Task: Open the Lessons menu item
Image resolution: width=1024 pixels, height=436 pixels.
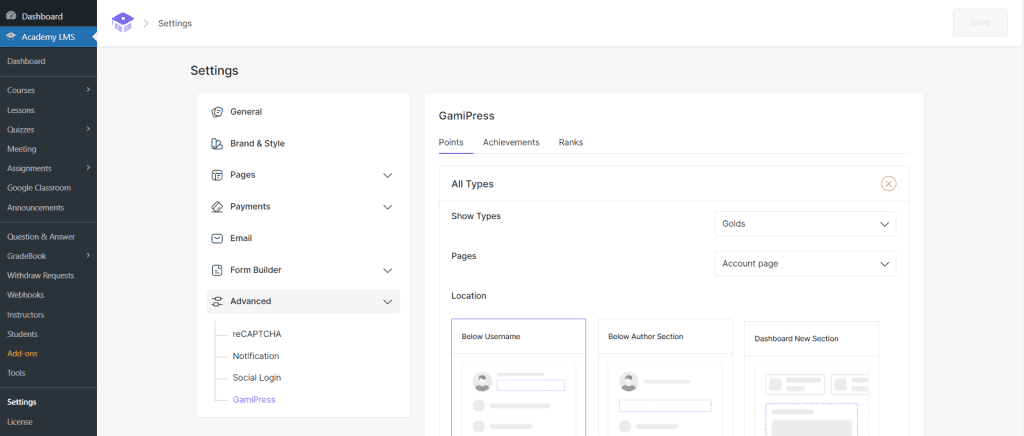Action: 21,110
